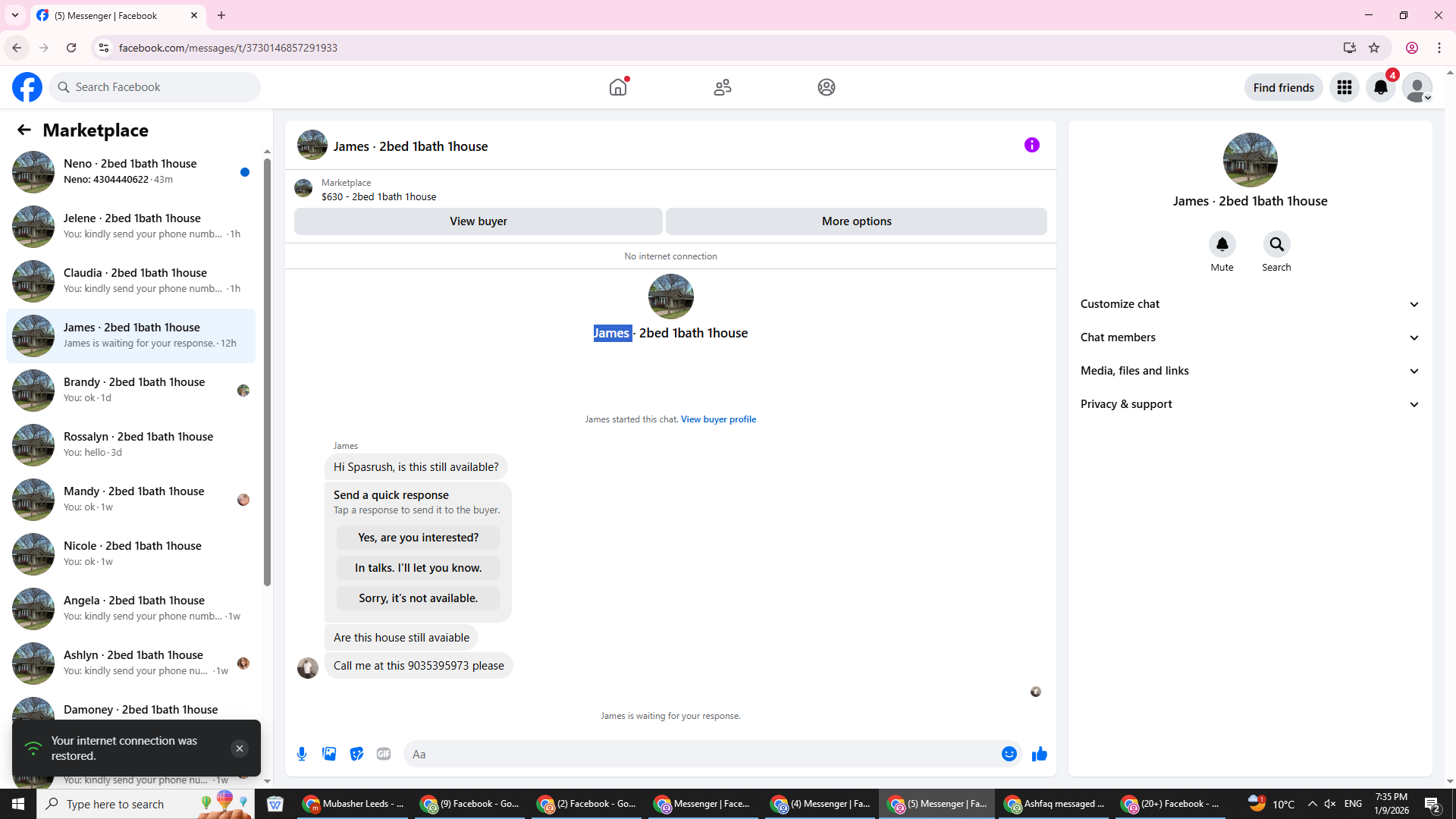Click the voice clip microphone icon

click(302, 754)
